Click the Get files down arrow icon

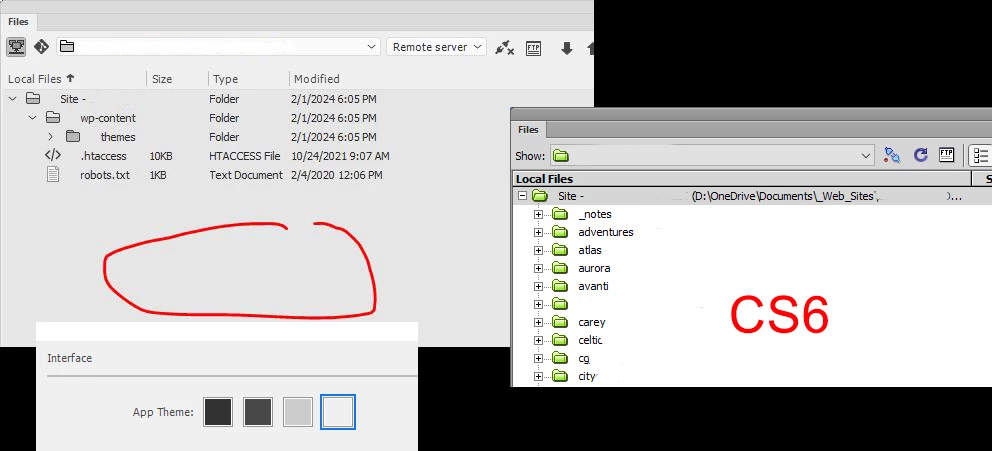tap(567, 48)
